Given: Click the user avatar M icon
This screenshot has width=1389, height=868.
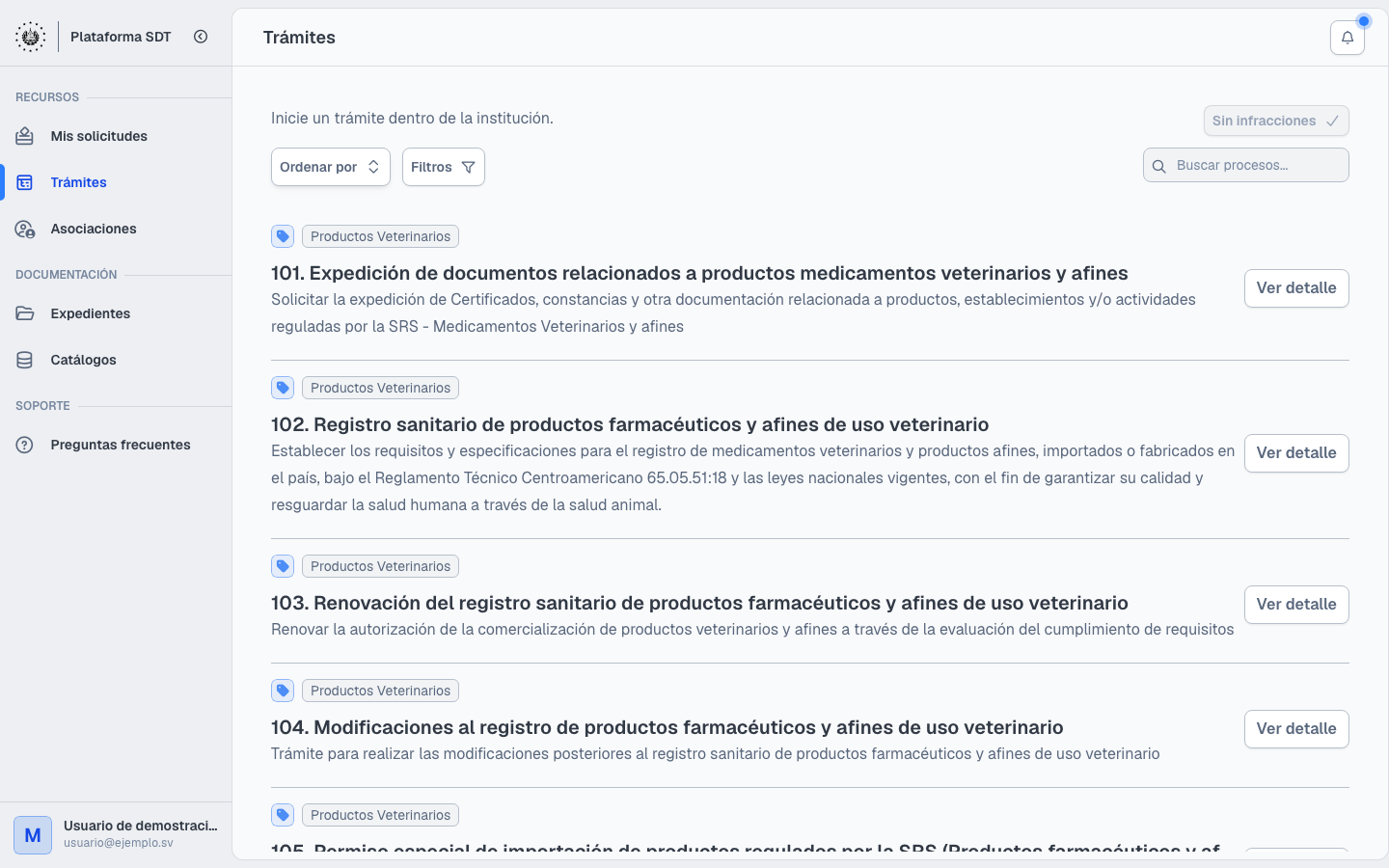Looking at the screenshot, I should (x=33, y=835).
